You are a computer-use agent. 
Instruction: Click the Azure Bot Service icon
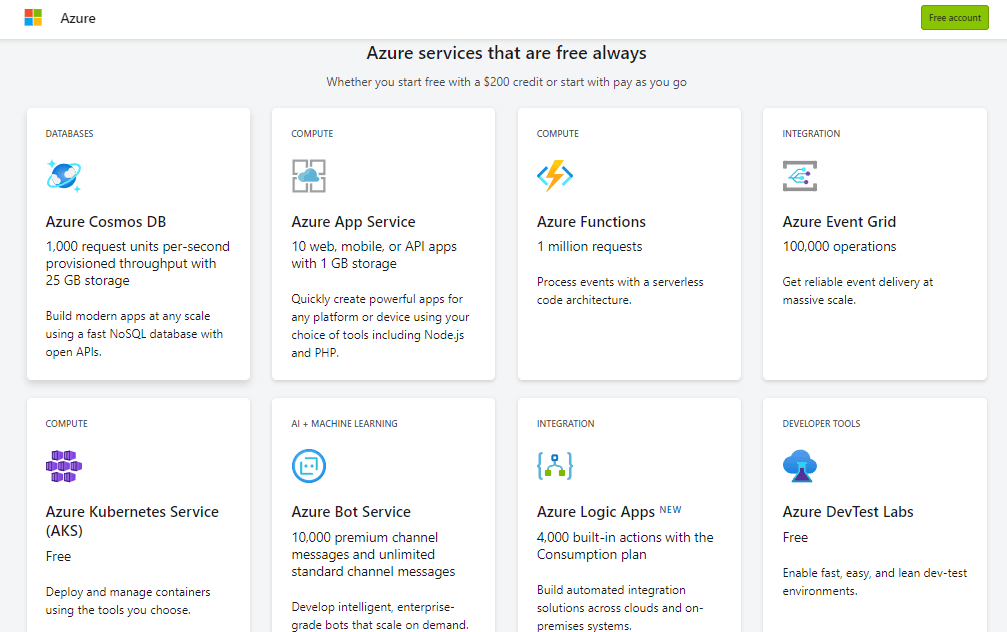309,466
